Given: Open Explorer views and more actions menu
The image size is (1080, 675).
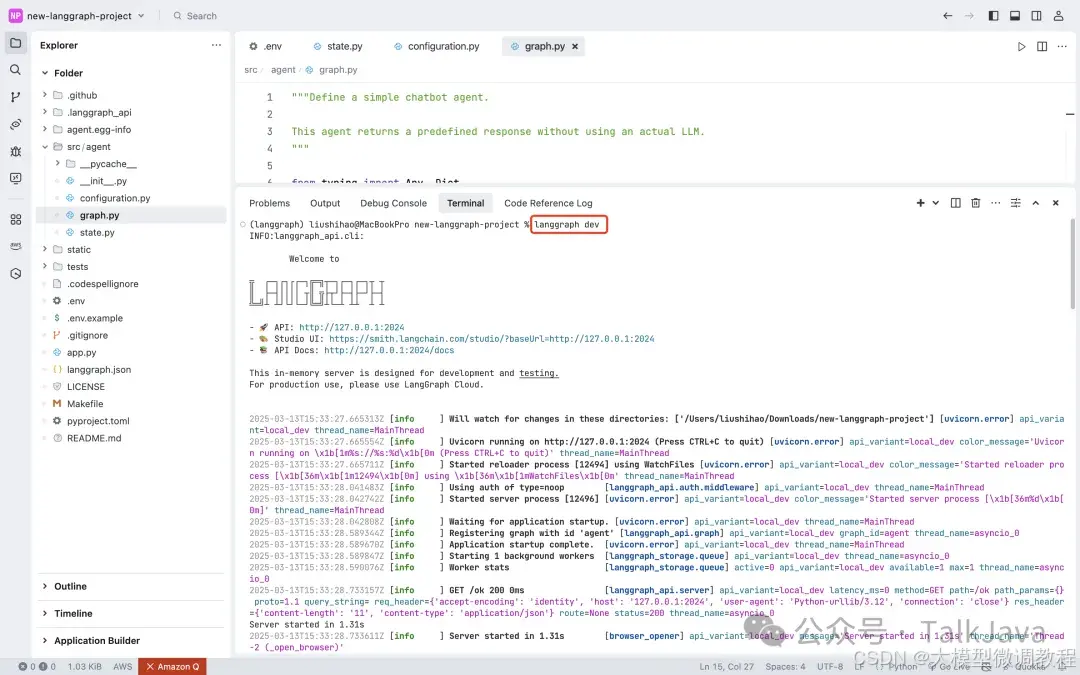Looking at the screenshot, I should pyautogui.click(x=216, y=45).
